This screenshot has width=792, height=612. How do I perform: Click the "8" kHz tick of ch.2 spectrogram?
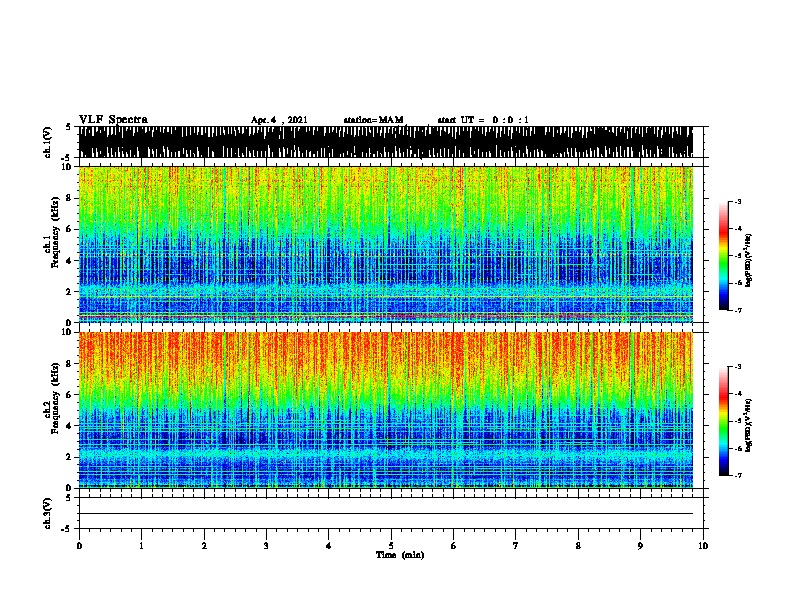(x=69, y=364)
